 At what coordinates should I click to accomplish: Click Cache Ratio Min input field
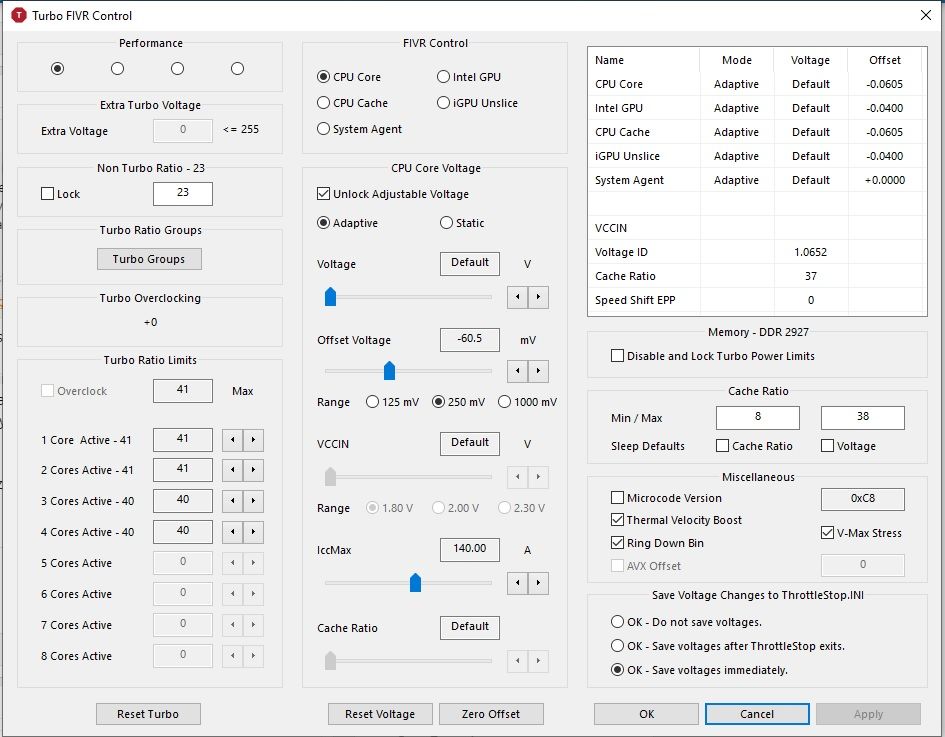tap(758, 418)
